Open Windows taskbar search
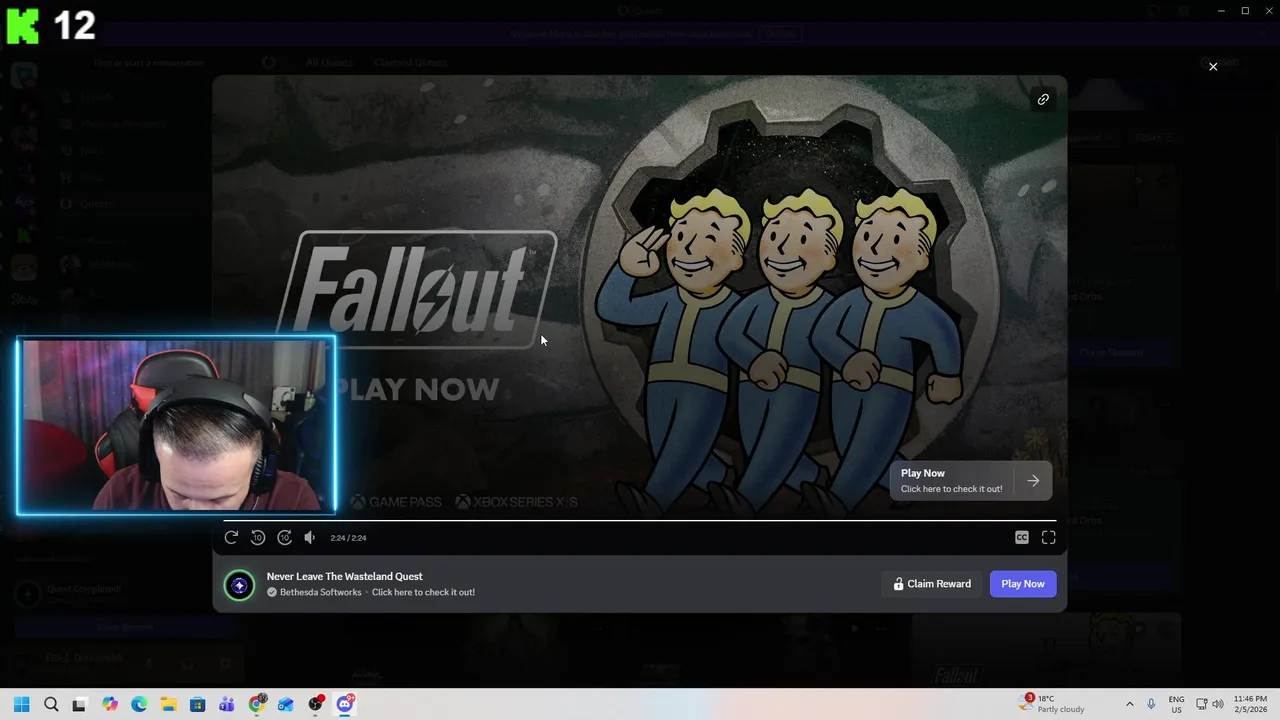The width and height of the screenshot is (1280, 720). [x=51, y=704]
